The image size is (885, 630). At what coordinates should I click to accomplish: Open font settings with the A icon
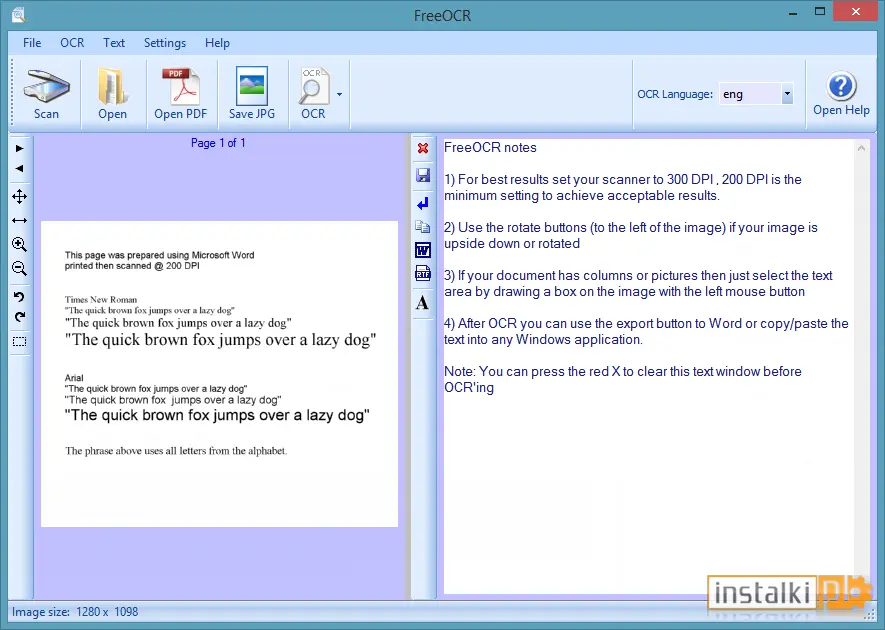pyautogui.click(x=423, y=303)
